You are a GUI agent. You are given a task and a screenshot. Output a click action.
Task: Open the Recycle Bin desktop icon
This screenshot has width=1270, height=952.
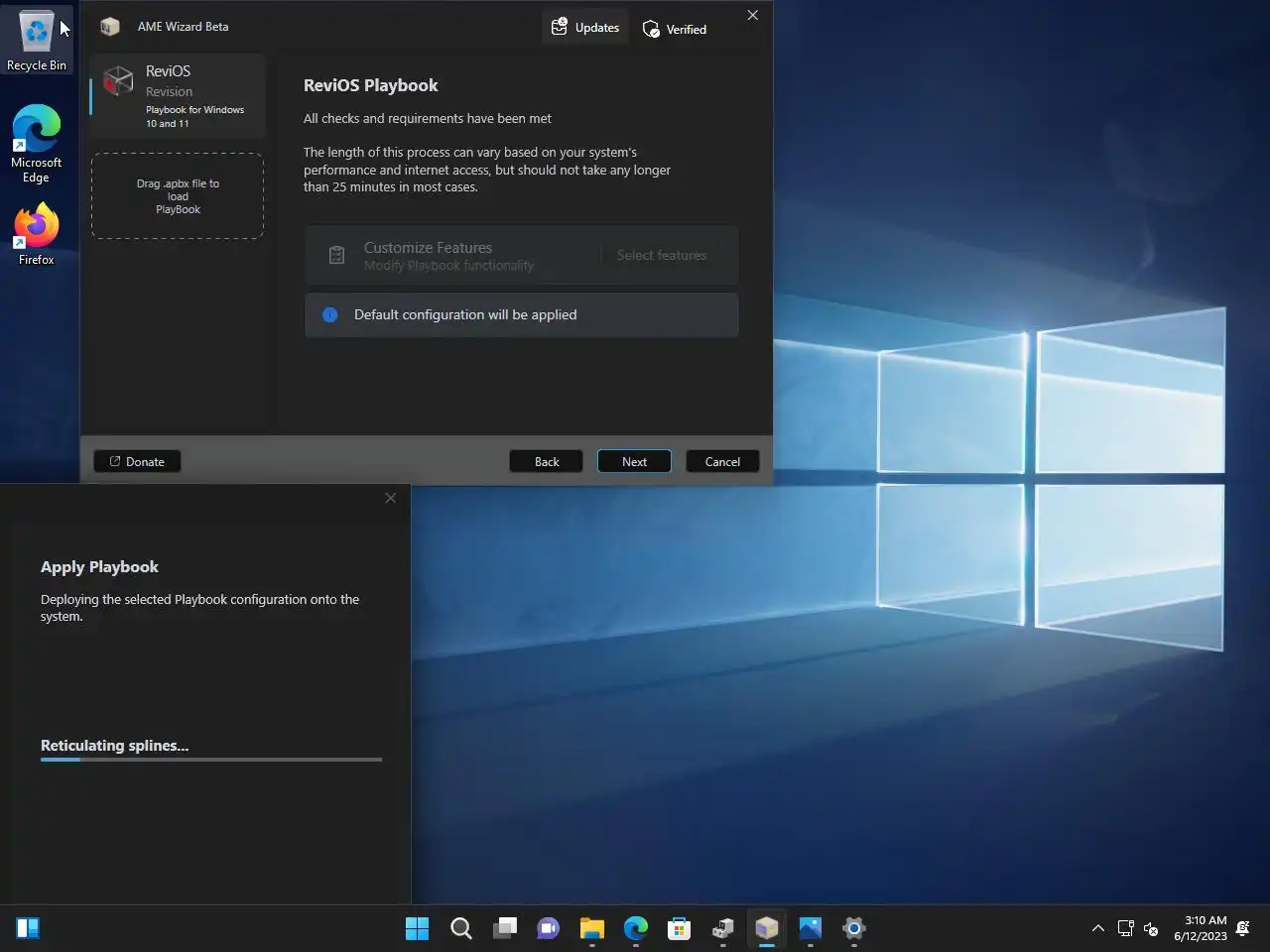37,42
